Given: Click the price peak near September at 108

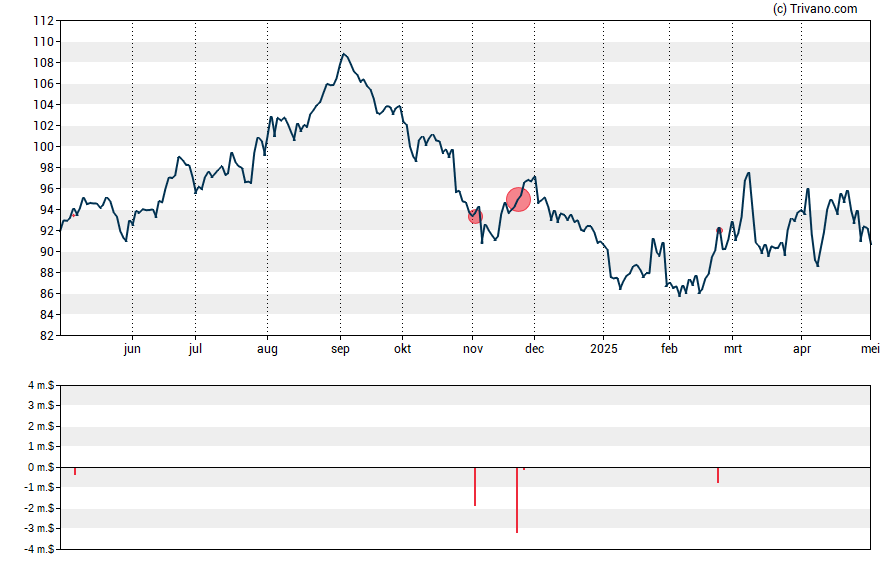Looking at the screenshot, I should 344,54.
